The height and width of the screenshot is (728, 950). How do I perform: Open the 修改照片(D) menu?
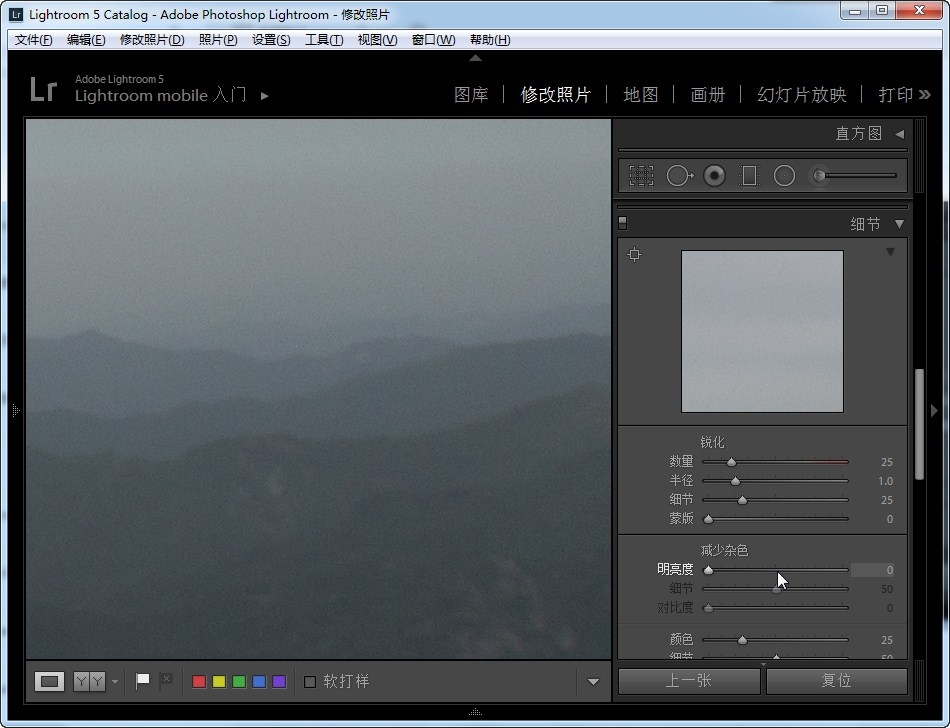coord(152,40)
